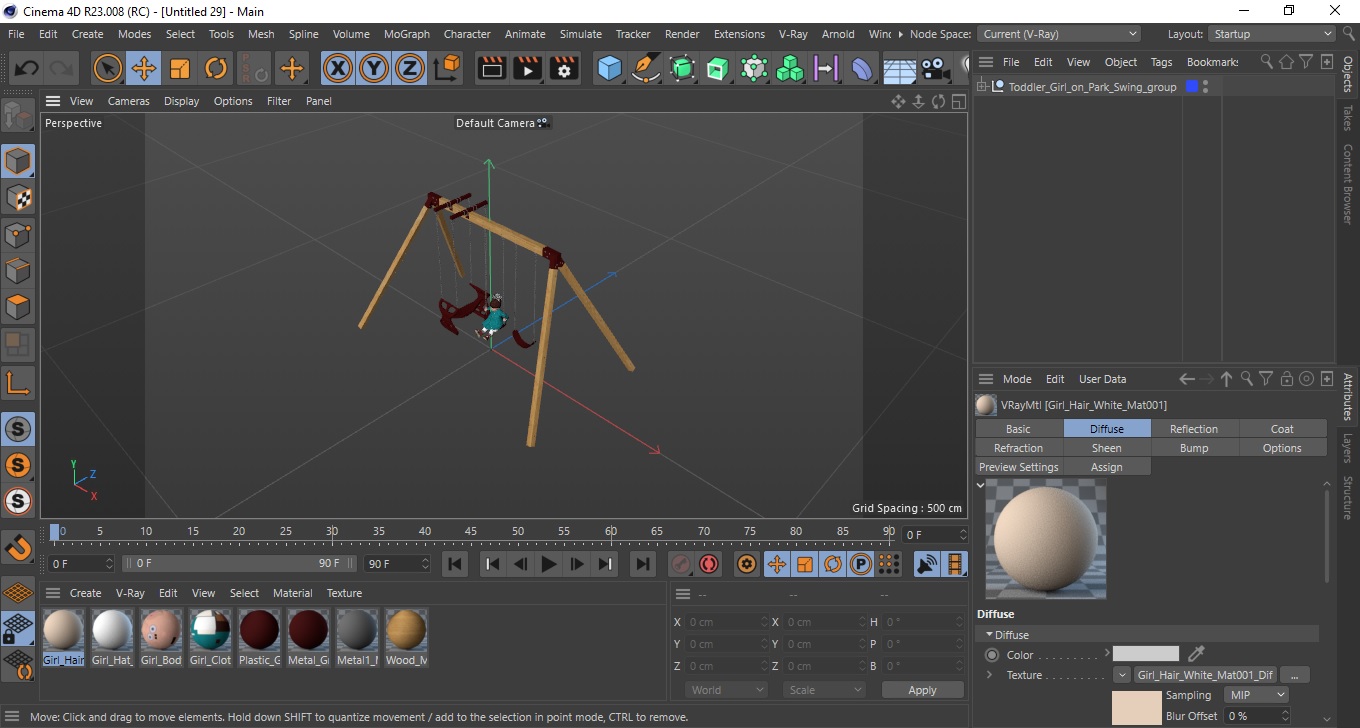Switch to Points mode
1360x728 pixels.
[x=18, y=234]
